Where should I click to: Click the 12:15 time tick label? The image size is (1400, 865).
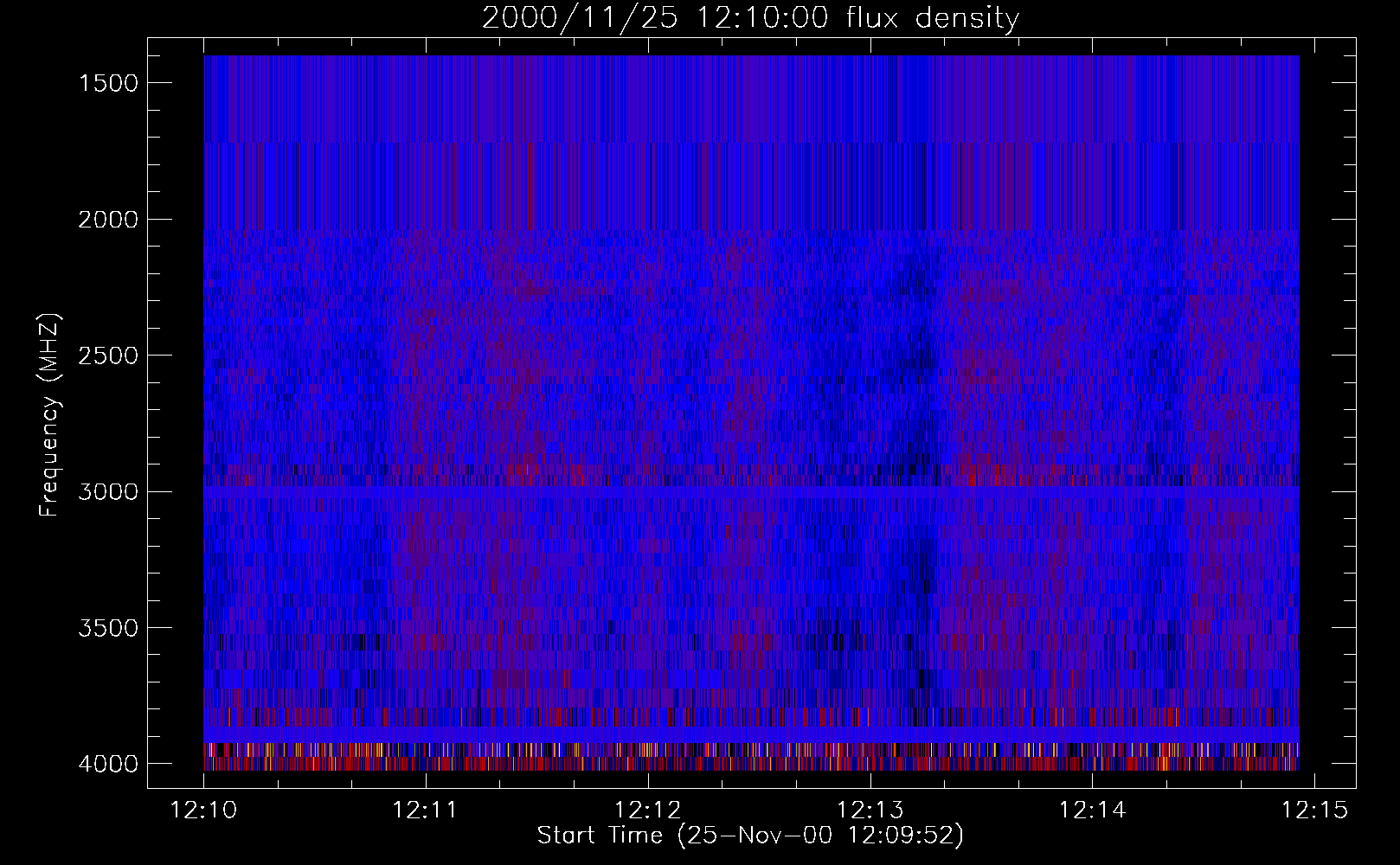pyautogui.click(x=1313, y=811)
